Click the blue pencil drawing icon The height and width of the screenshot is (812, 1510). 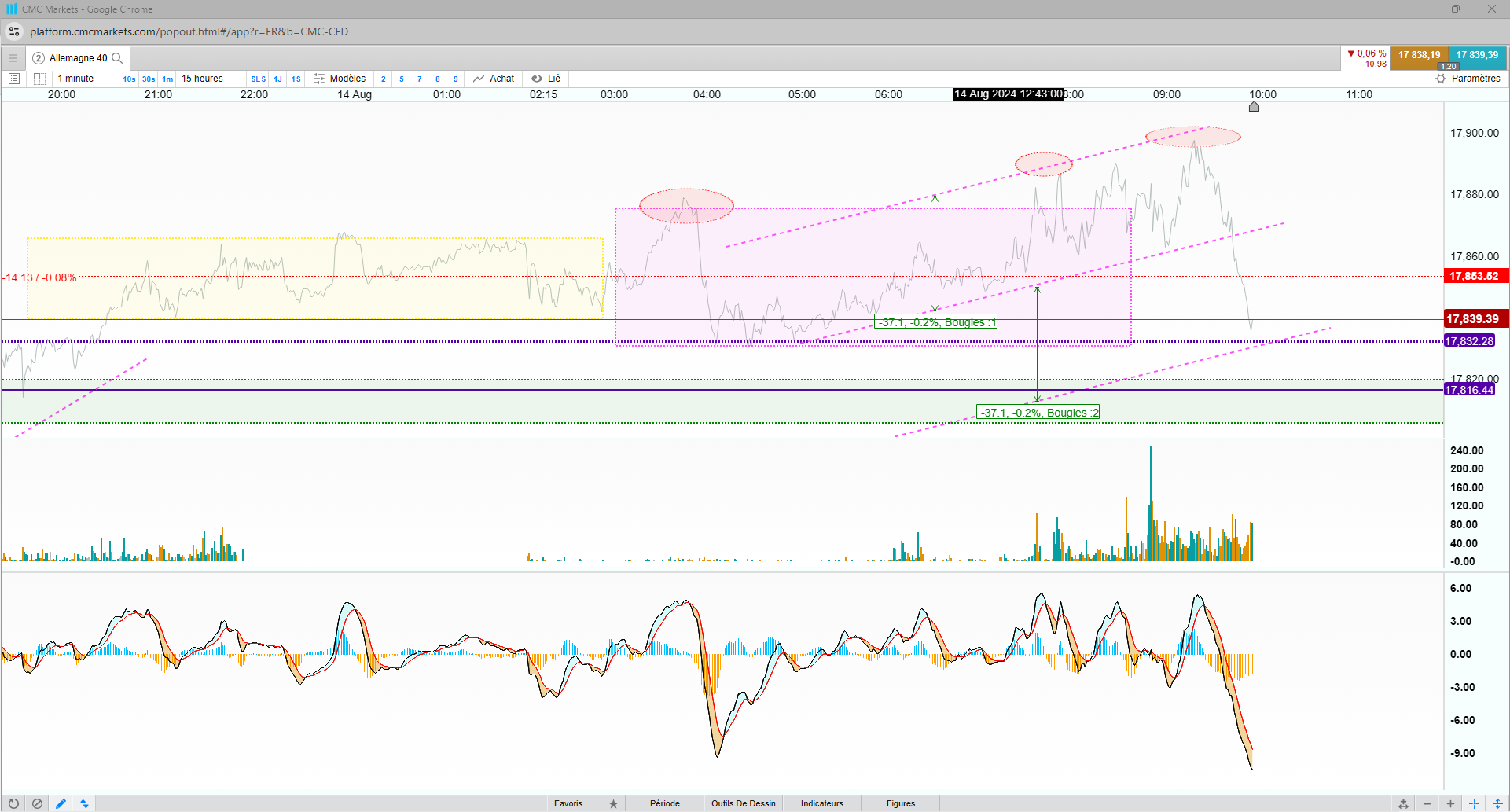tap(61, 803)
